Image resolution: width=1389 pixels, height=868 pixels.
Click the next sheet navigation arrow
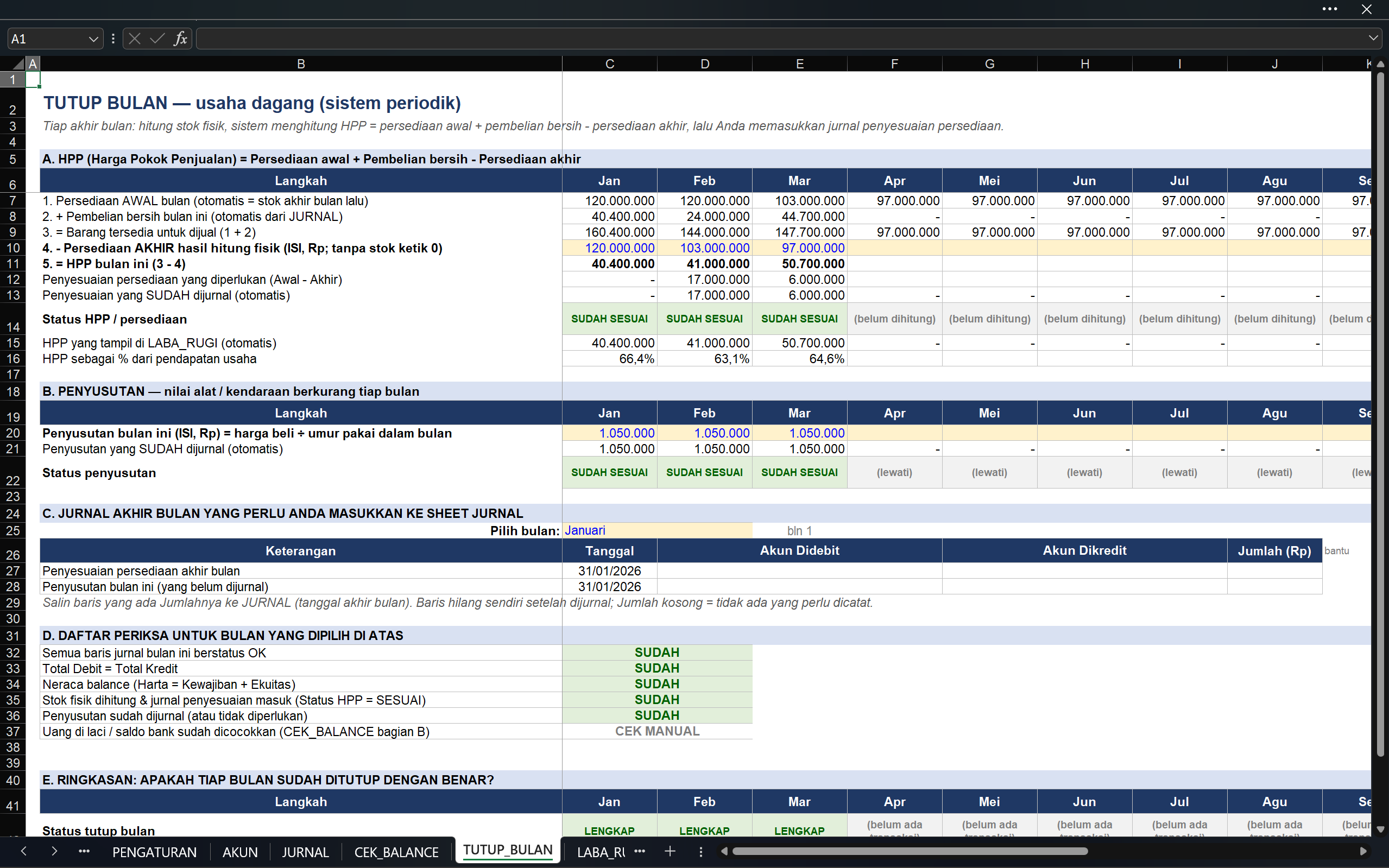(54, 851)
